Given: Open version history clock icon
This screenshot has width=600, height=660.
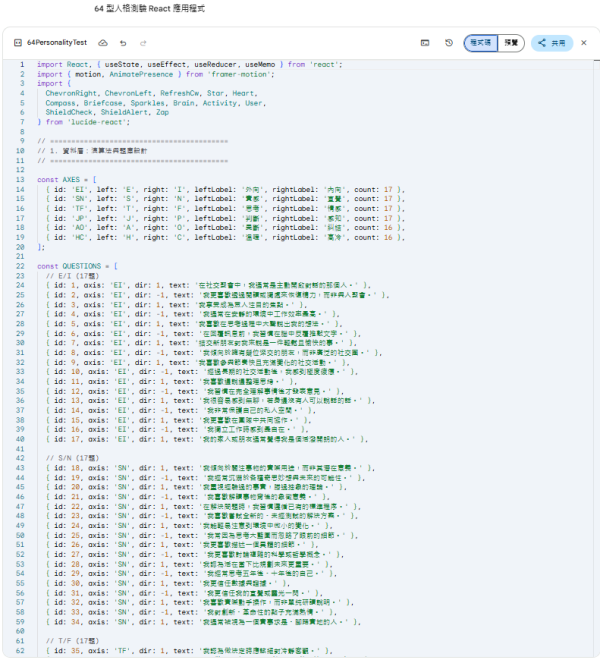Looking at the screenshot, I should tap(449, 43).
